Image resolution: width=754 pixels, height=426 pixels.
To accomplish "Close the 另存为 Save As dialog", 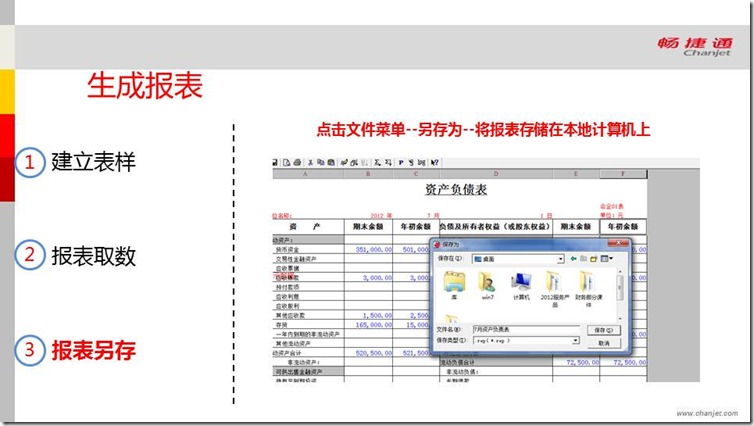I will (x=618, y=243).
